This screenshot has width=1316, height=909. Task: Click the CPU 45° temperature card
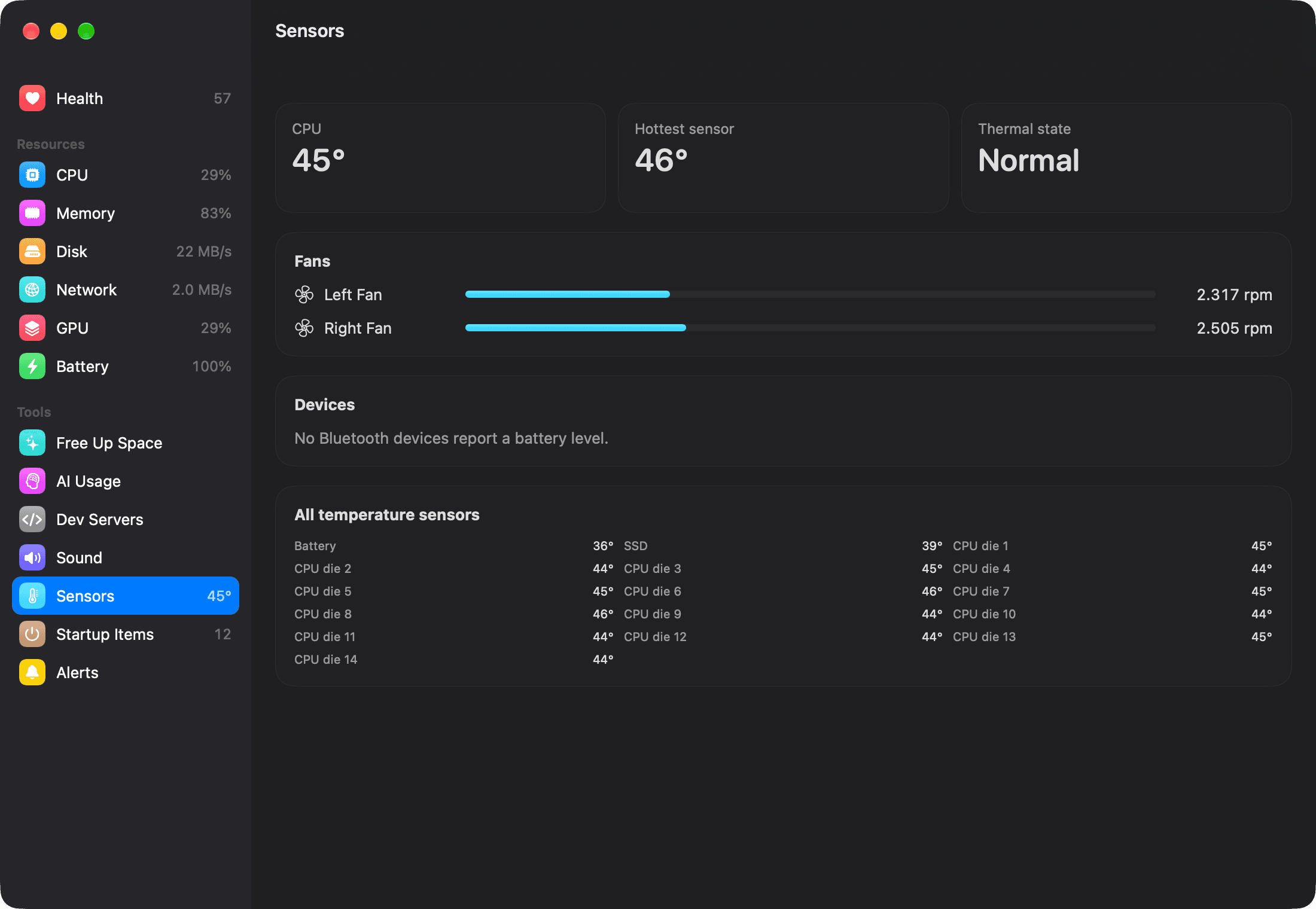(x=441, y=158)
